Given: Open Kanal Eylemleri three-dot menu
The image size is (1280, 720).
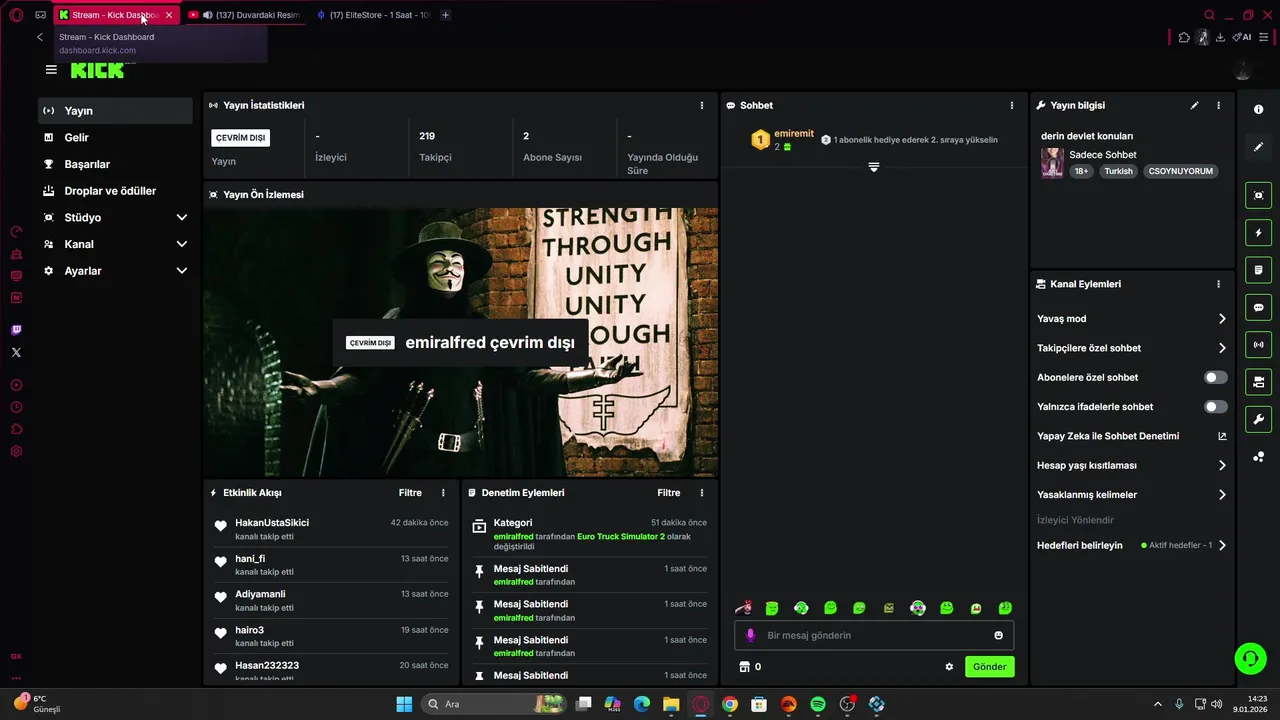Looking at the screenshot, I should tap(1218, 284).
